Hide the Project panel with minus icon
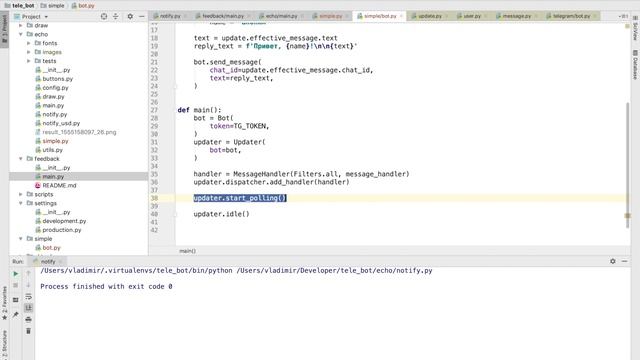The width and height of the screenshot is (640, 360). 142,16
